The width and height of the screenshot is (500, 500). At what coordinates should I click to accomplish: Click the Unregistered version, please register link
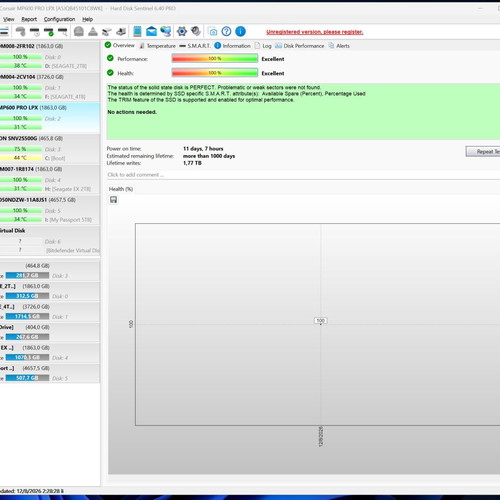point(315,32)
